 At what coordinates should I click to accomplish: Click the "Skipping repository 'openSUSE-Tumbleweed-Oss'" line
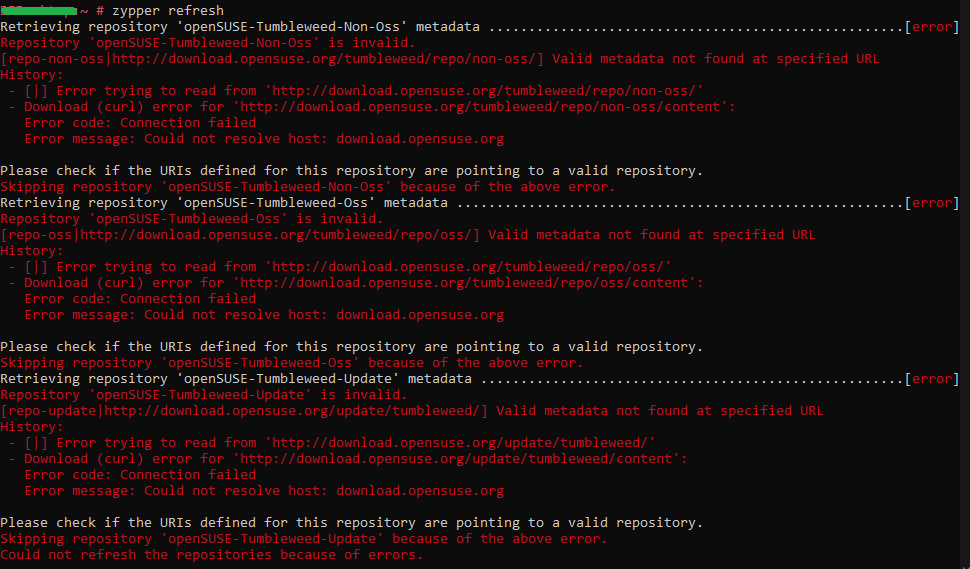[x=292, y=362]
